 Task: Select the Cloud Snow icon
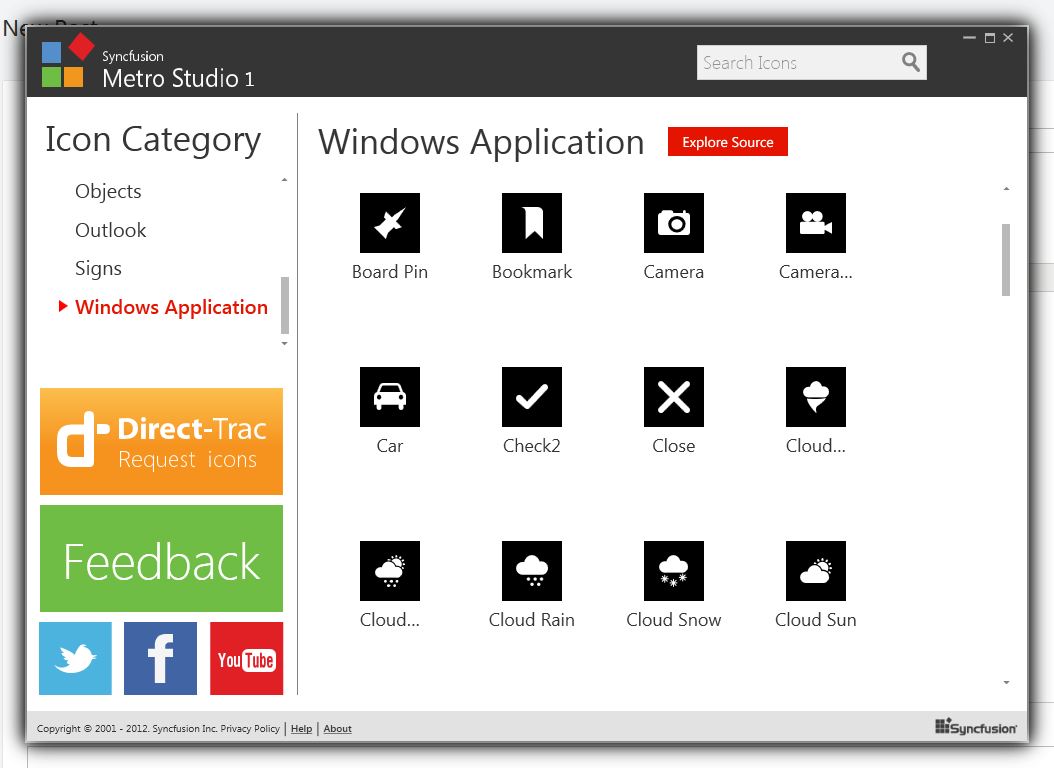click(674, 570)
